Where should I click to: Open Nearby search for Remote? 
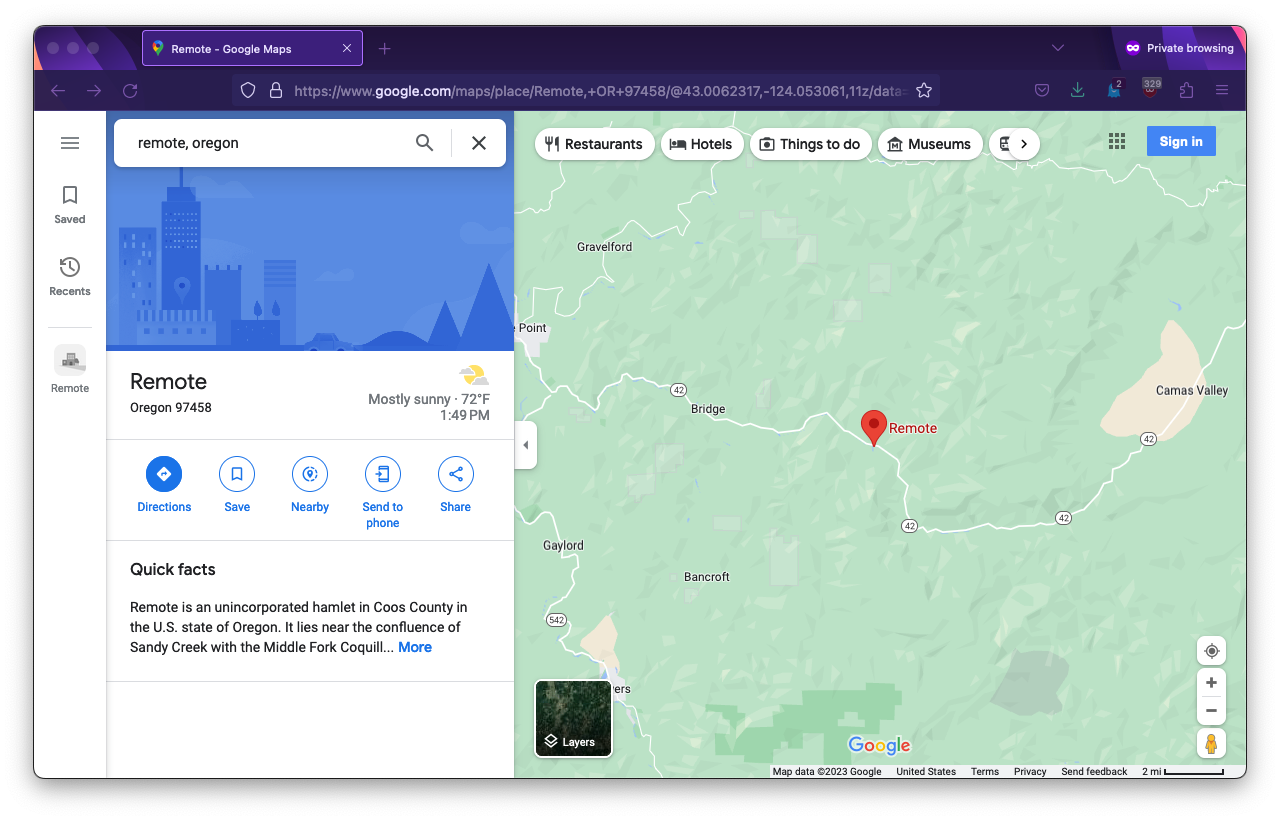[x=310, y=474]
